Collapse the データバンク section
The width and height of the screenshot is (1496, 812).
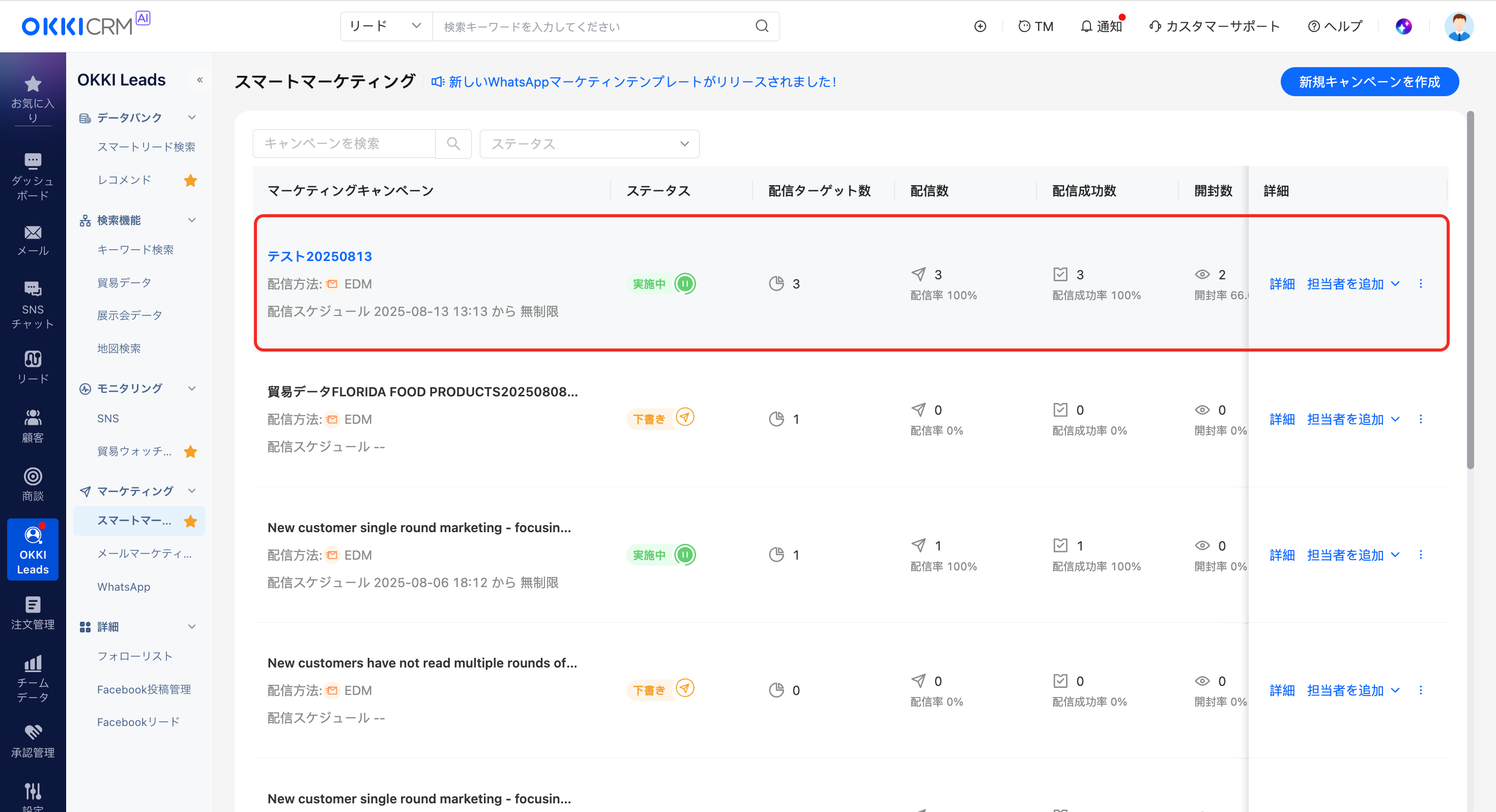192,118
